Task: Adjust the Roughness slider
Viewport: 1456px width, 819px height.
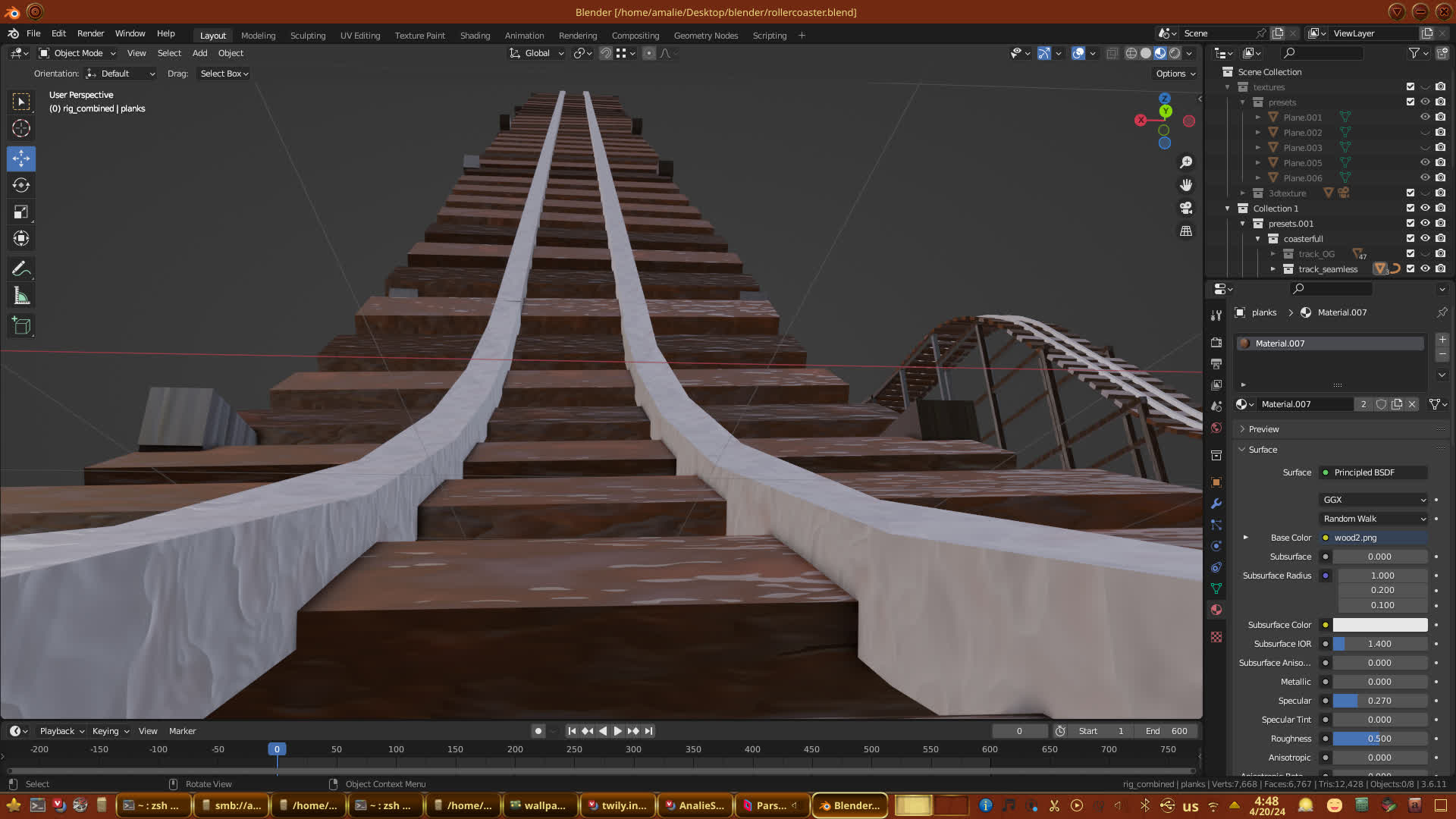Action: pos(1379,739)
